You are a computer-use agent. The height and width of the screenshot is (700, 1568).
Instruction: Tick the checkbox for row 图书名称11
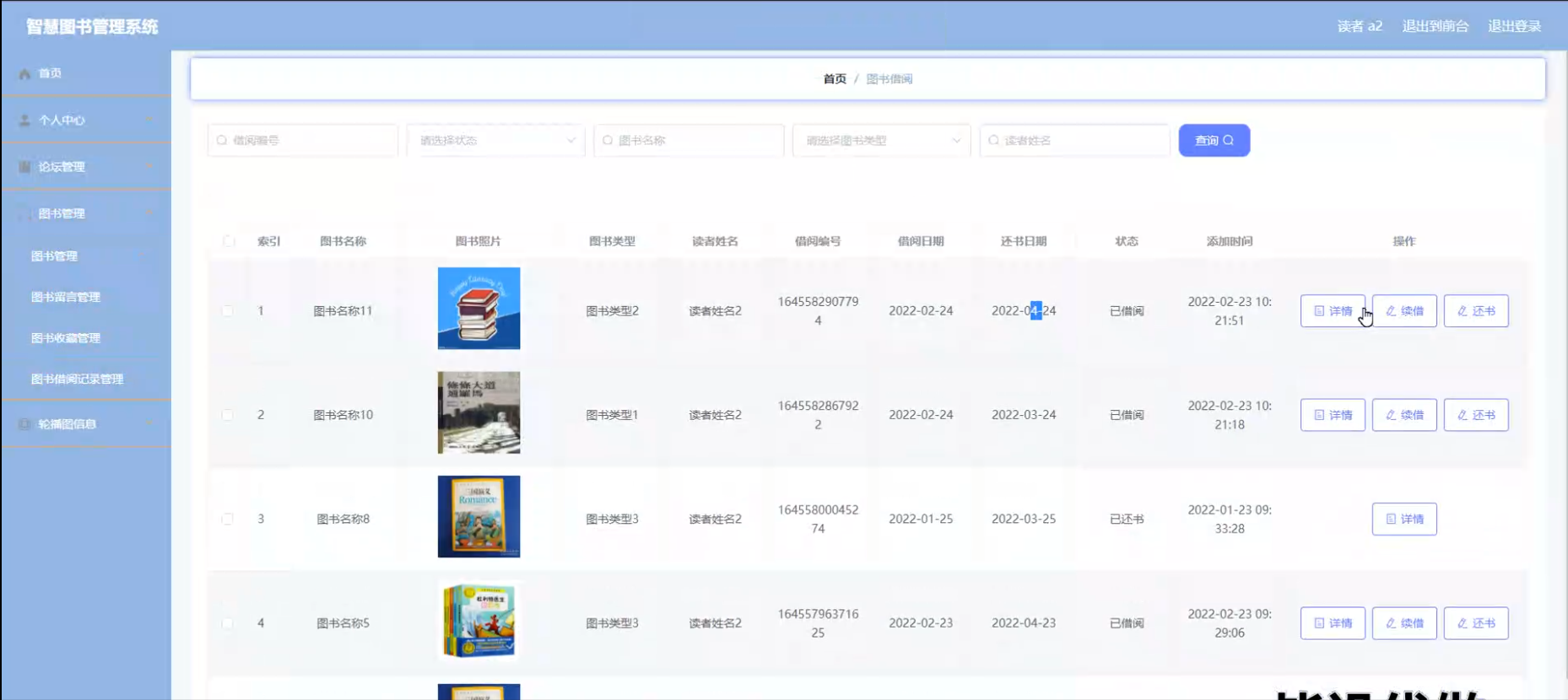point(228,311)
